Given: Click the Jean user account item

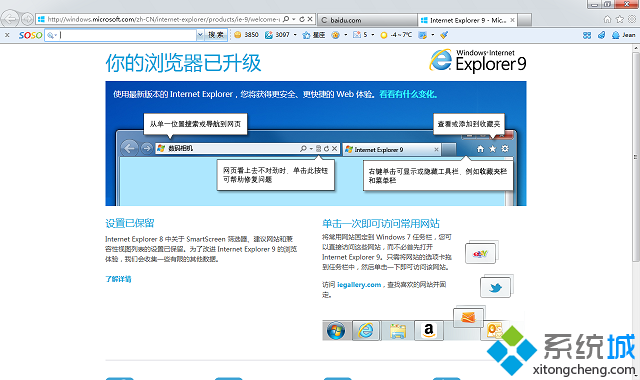Looking at the screenshot, I should (624, 36).
